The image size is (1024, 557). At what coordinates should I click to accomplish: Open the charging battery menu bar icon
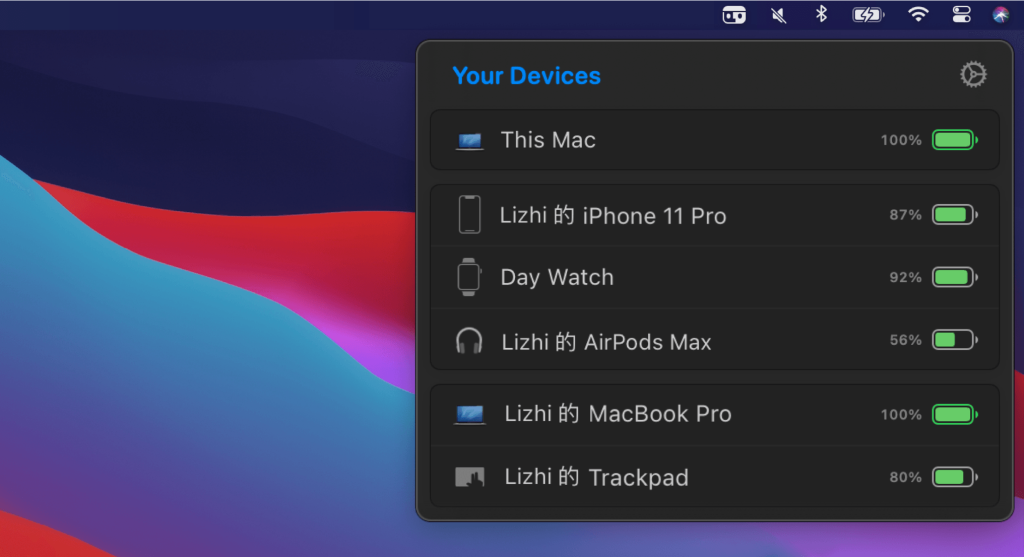[x=868, y=14]
